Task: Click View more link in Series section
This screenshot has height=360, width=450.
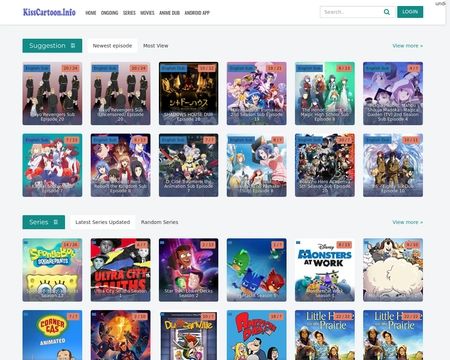Action: 408,222
